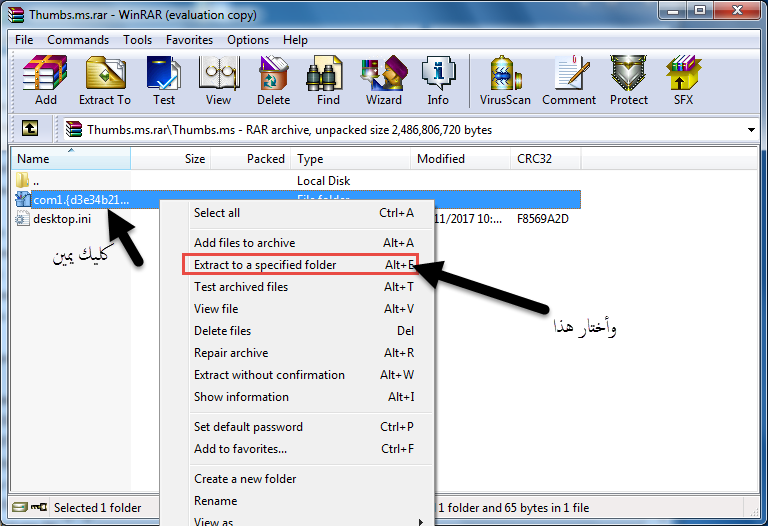This screenshot has height=526, width=768.
Task: Click '1 folder and 65 bytes' status text
Action: coord(514,508)
